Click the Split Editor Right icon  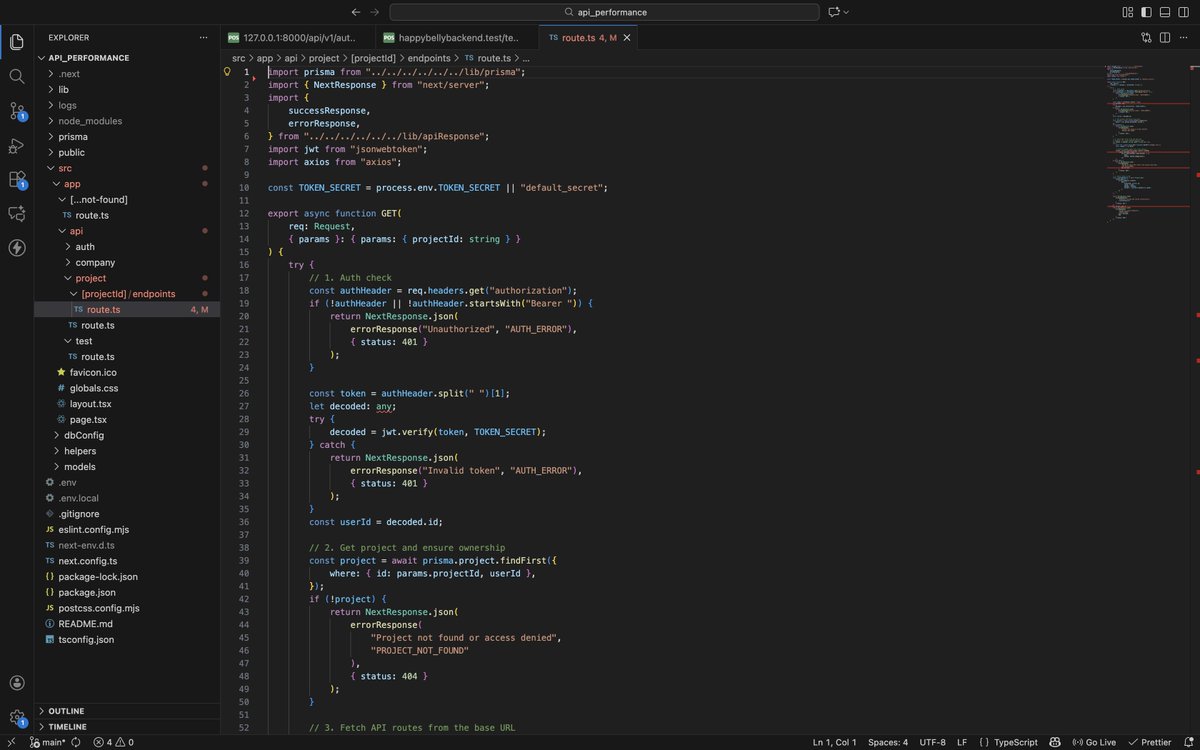point(1164,36)
